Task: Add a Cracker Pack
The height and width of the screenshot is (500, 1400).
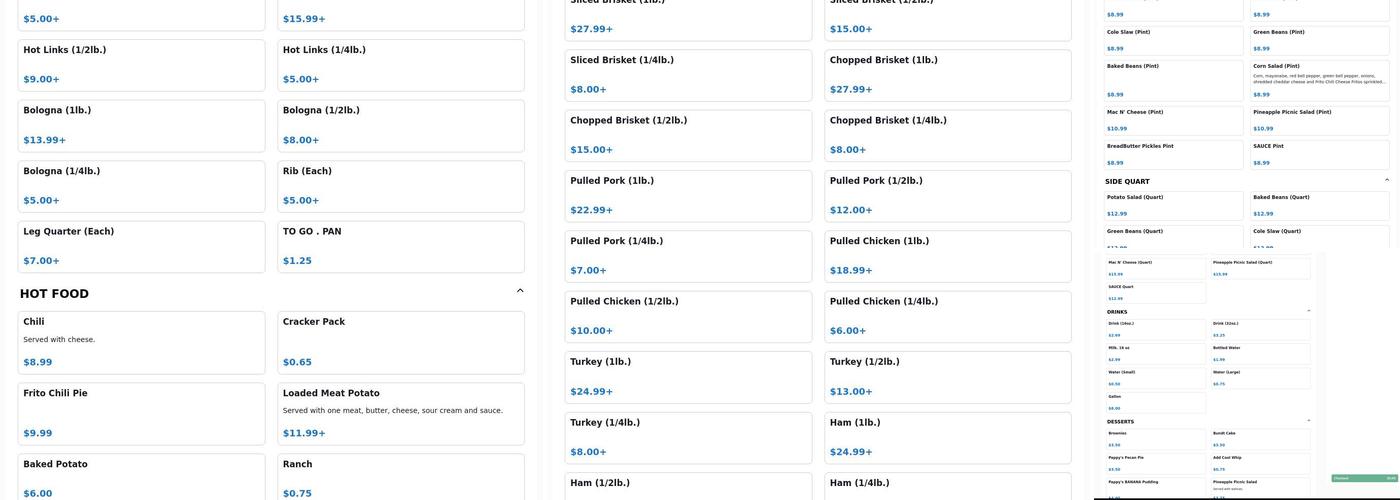Action: (x=400, y=342)
